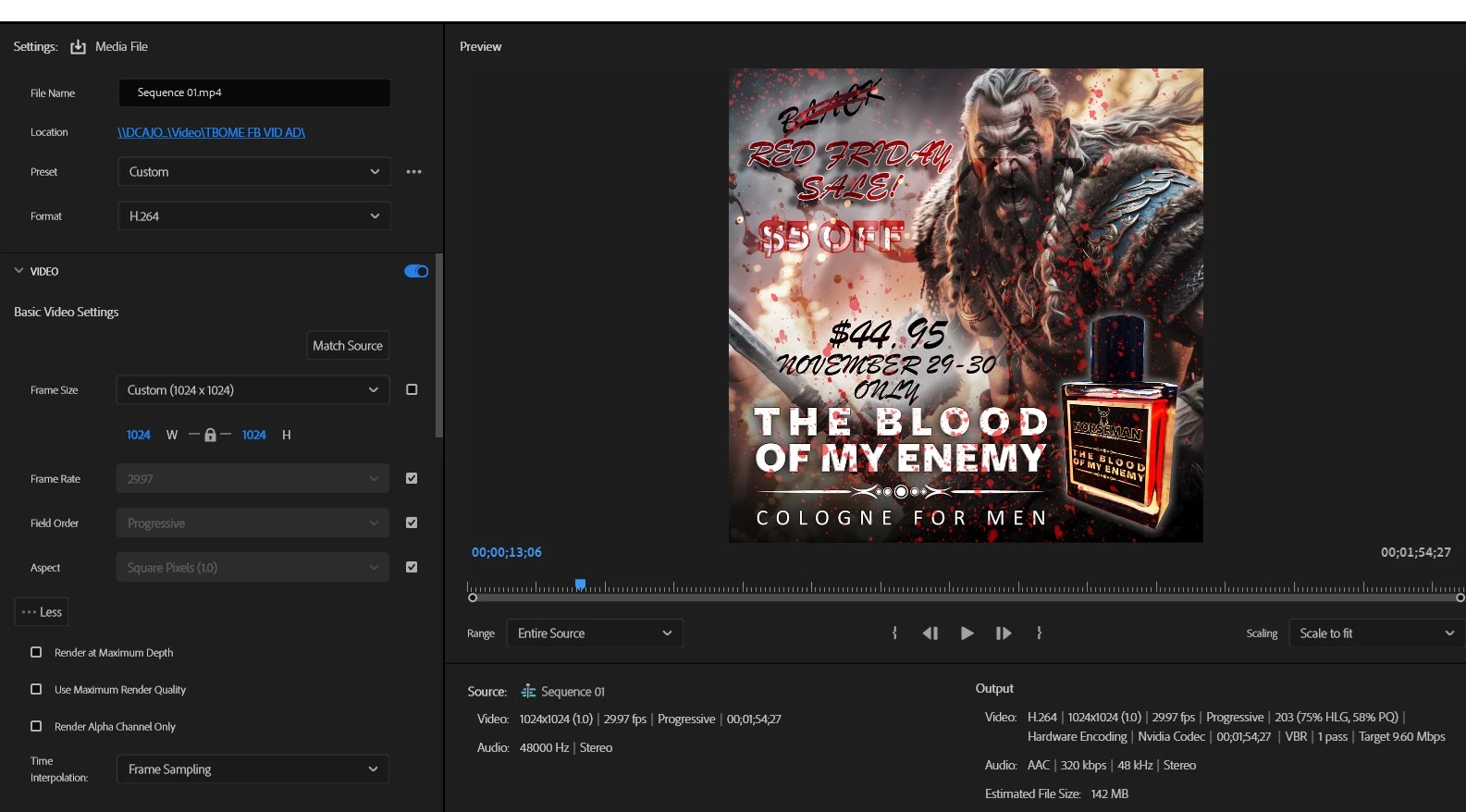
Task: Toggle the width-height link lock icon
Action: click(210, 435)
